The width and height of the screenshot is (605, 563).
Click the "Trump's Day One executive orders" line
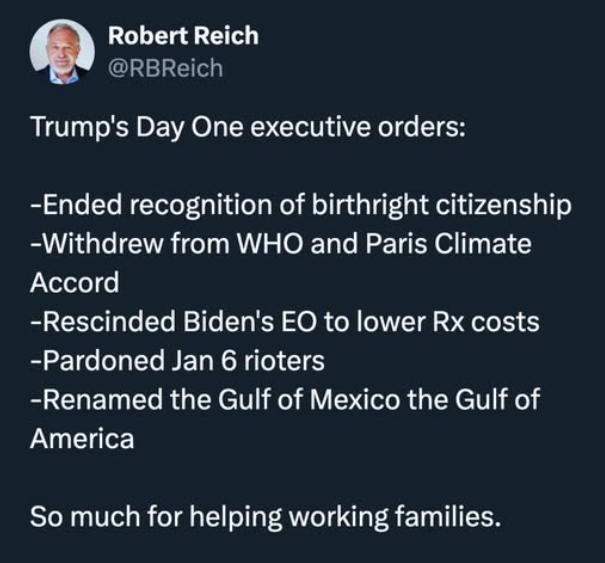click(x=248, y=128)
